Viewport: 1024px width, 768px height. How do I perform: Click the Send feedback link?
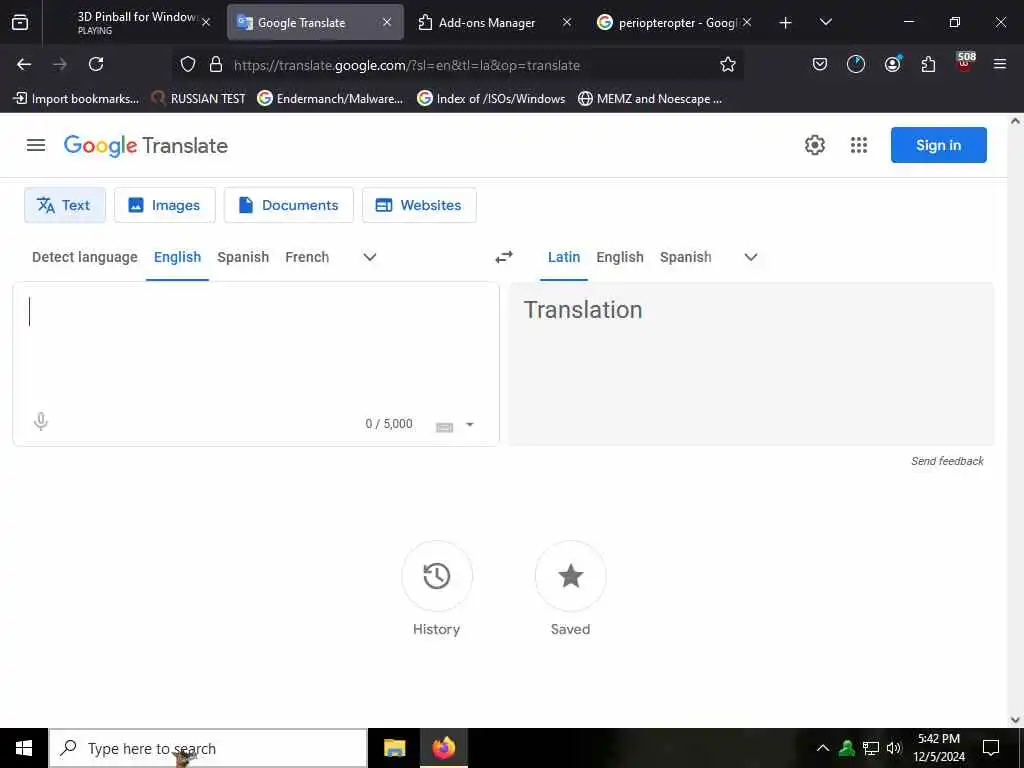[x=947, y=461]
